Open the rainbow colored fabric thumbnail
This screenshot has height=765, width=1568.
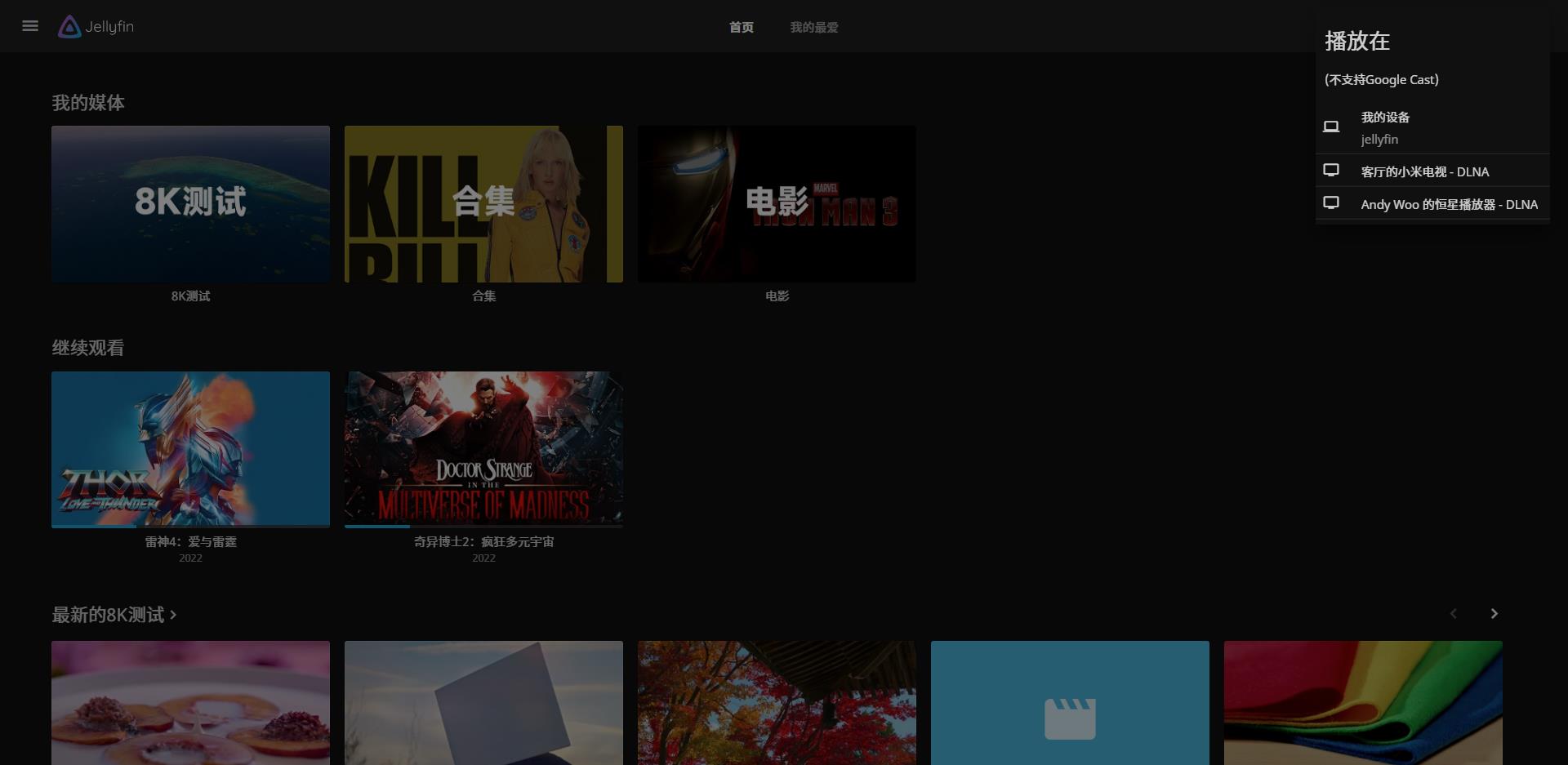click(1363, 703)
